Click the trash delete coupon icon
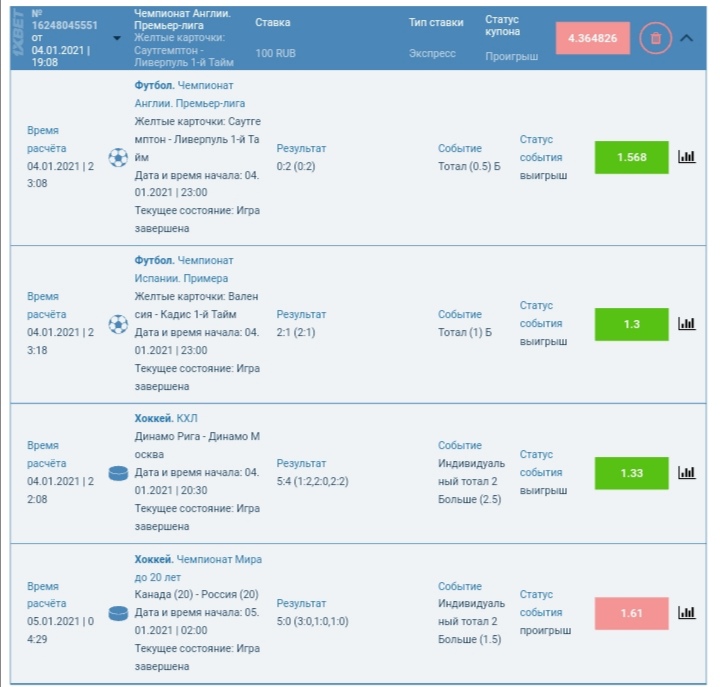 tap(655, 38)
